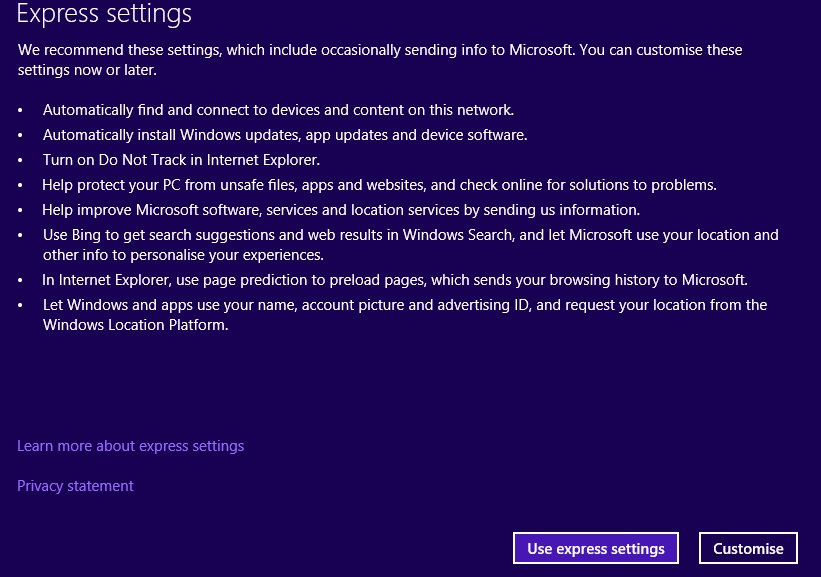Click 'other info to personalise your experiences' line
The width and height of the screenshot is (821, 577).
point(183,255)
